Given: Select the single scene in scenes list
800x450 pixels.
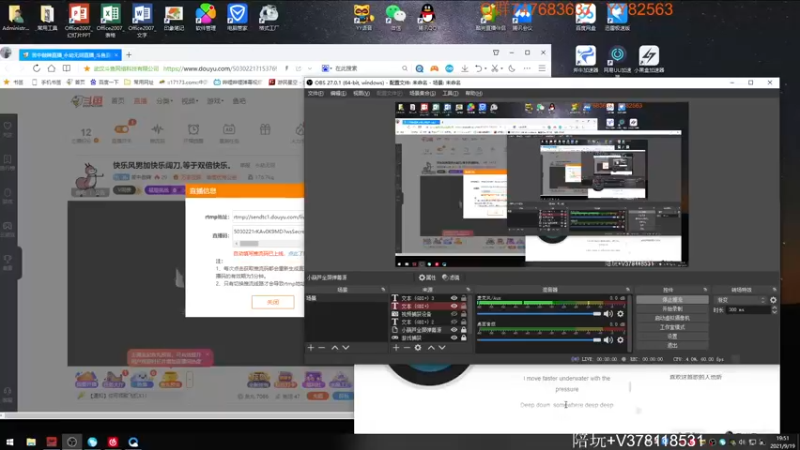Looking at the screenshot, I should pyautogui.click(x=346, y=298).
